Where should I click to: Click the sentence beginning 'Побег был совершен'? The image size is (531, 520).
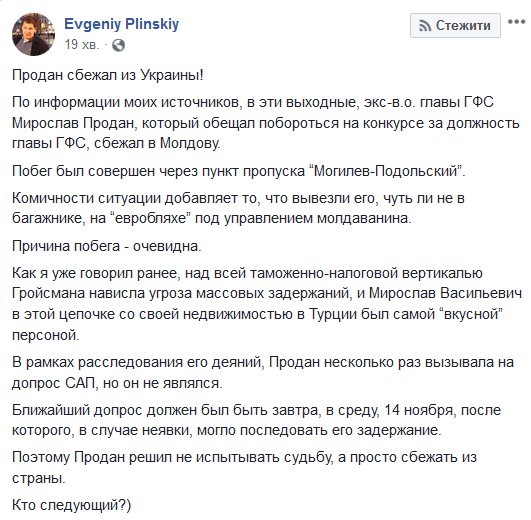239,171
